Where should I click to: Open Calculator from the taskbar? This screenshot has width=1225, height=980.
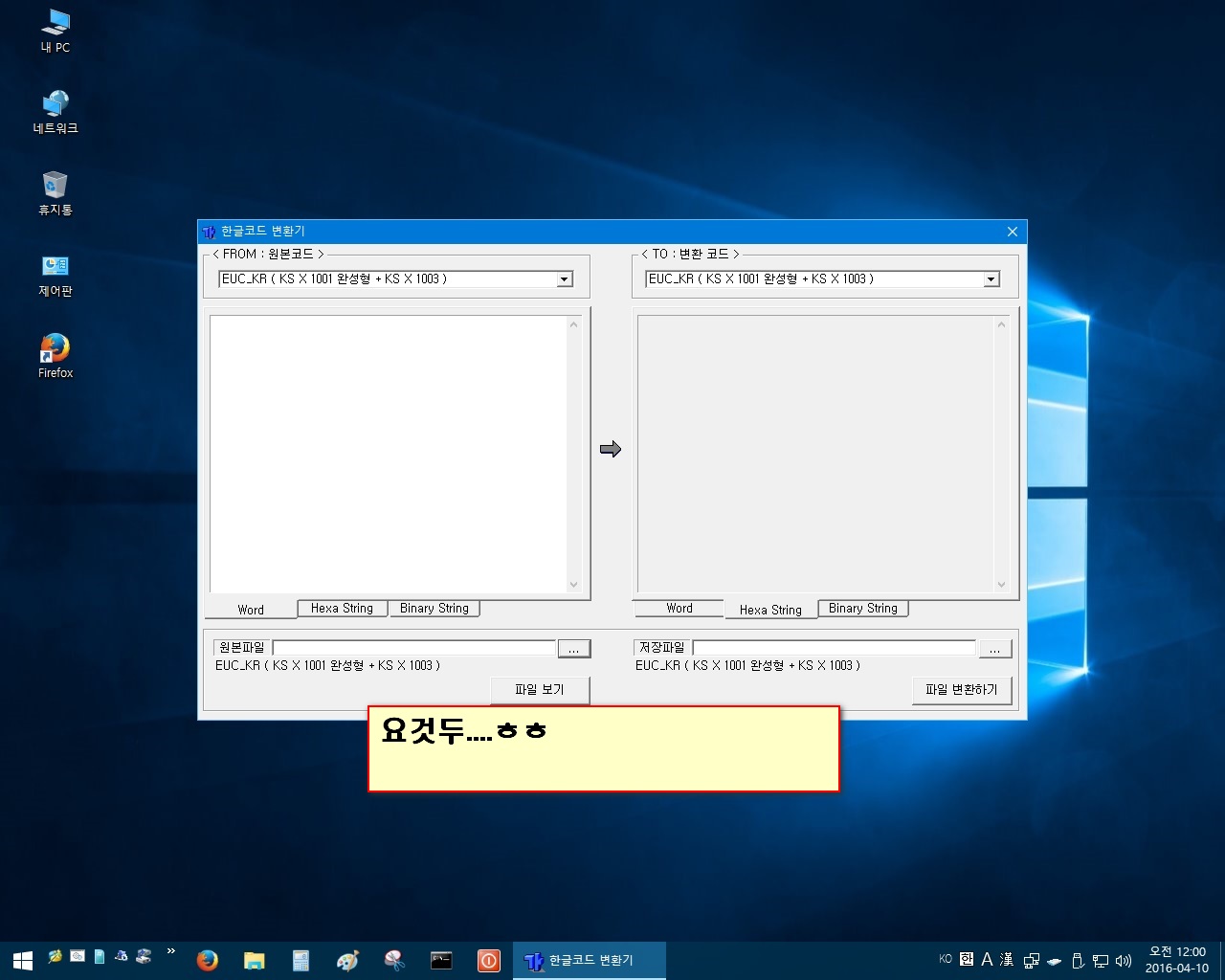point(301,960)
